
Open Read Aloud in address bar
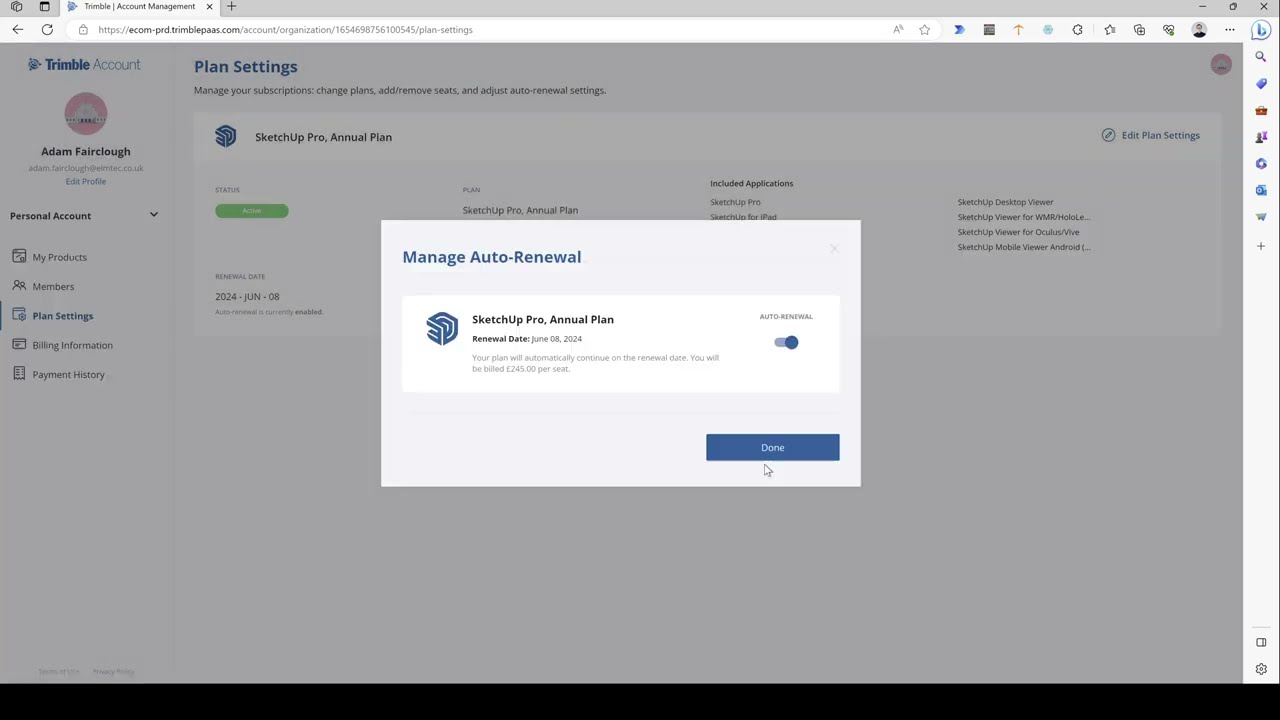[898, 30]
